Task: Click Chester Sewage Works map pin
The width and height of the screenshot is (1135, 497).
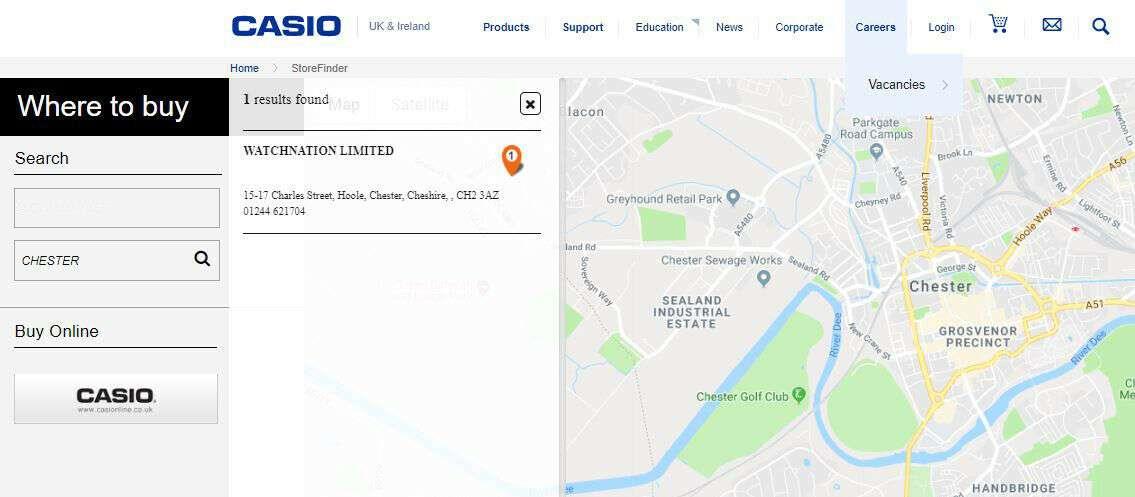Action: pos(764,279)
